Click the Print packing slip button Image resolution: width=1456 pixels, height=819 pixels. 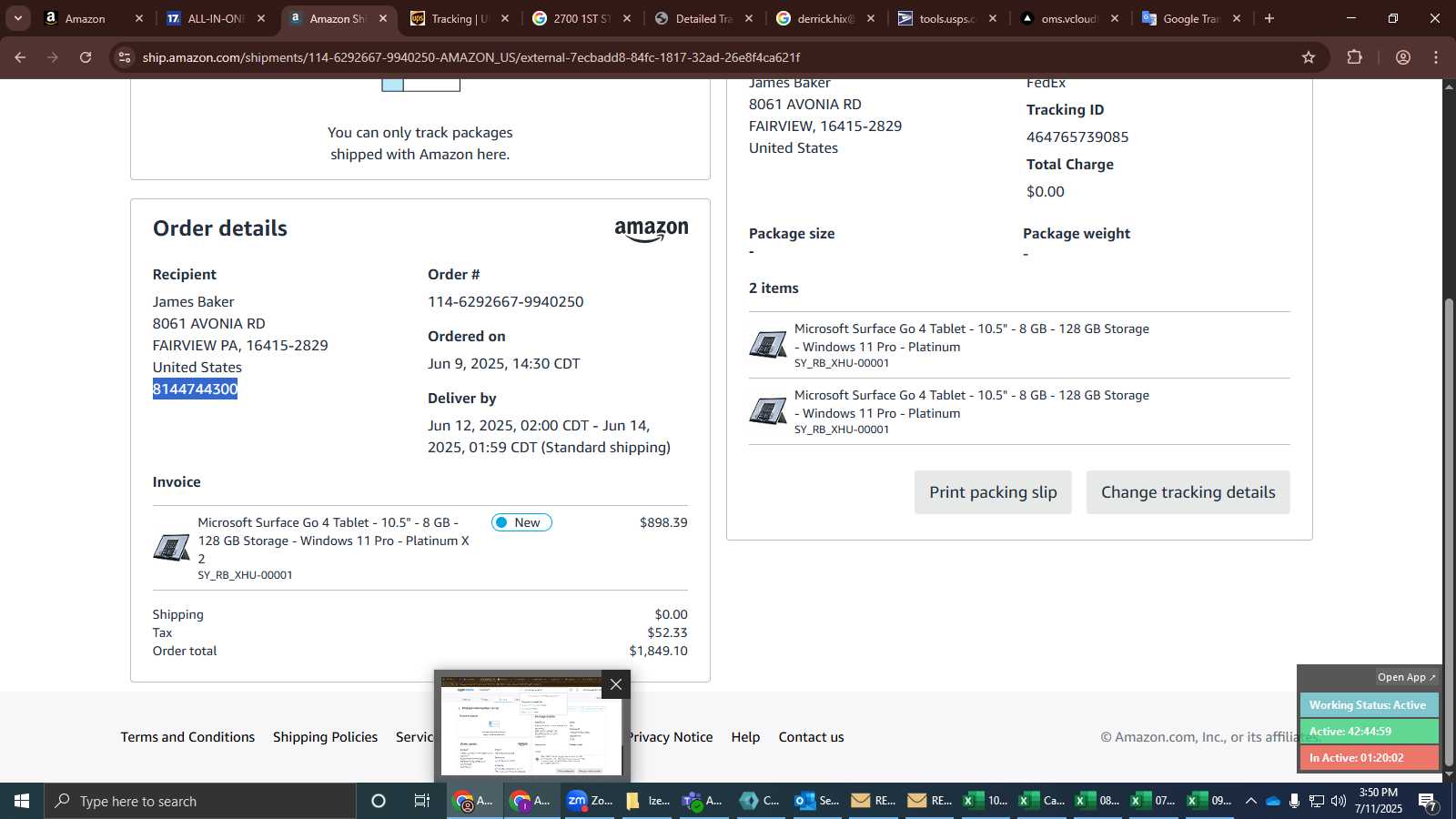click(993, 492)
